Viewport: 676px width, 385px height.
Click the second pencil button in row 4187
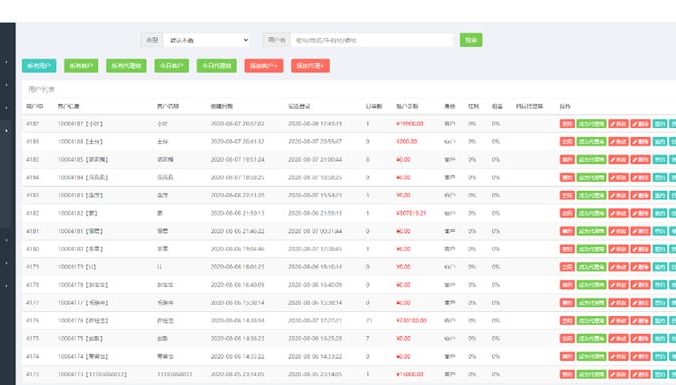point(640,124)
